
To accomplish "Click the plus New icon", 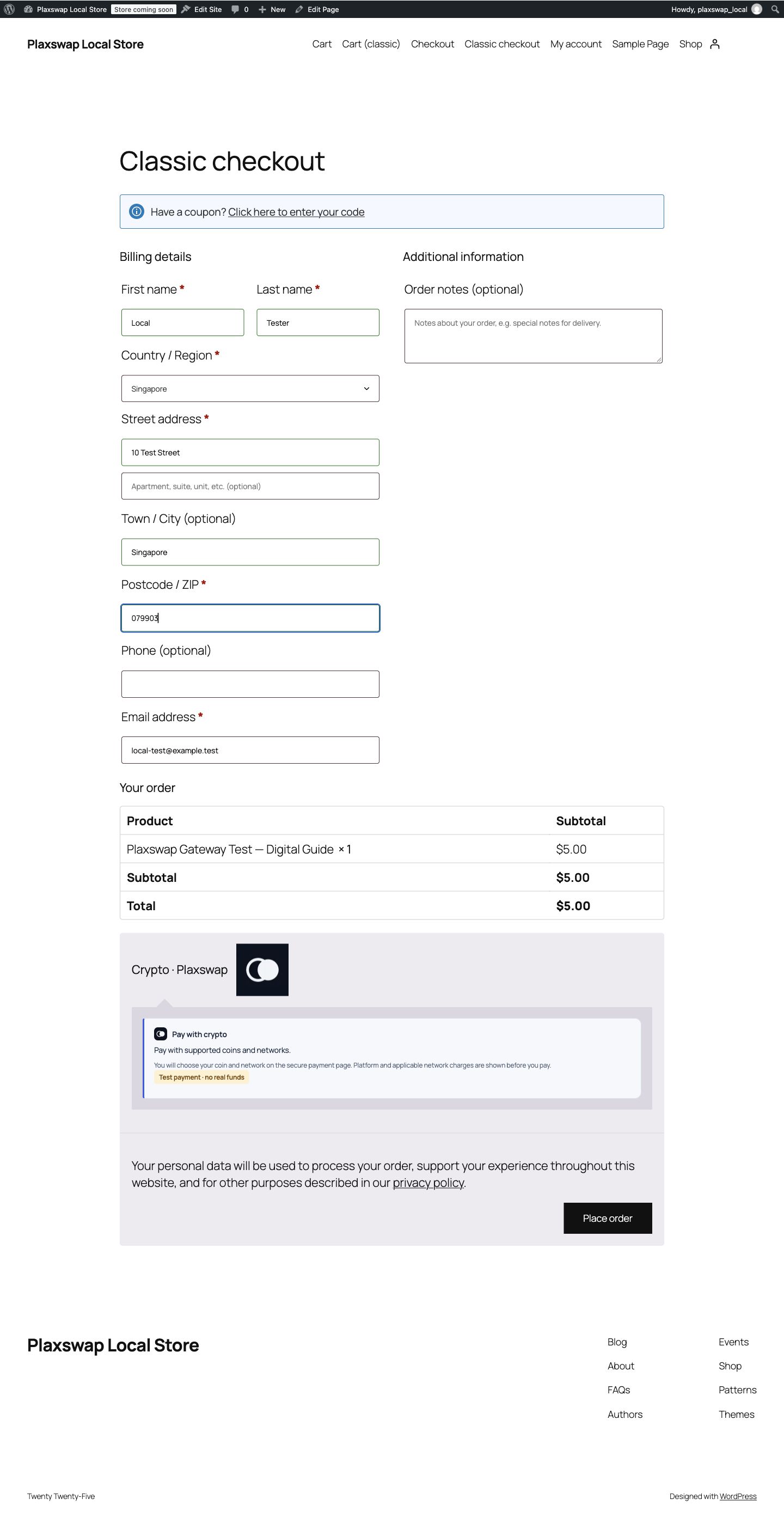I will pyautogui.click(x=262, y=9).
